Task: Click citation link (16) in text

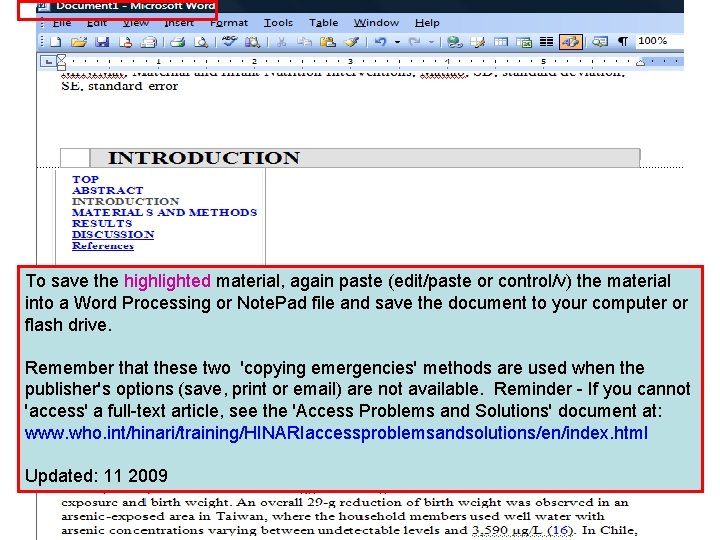Action: click(x=560, y=530)
